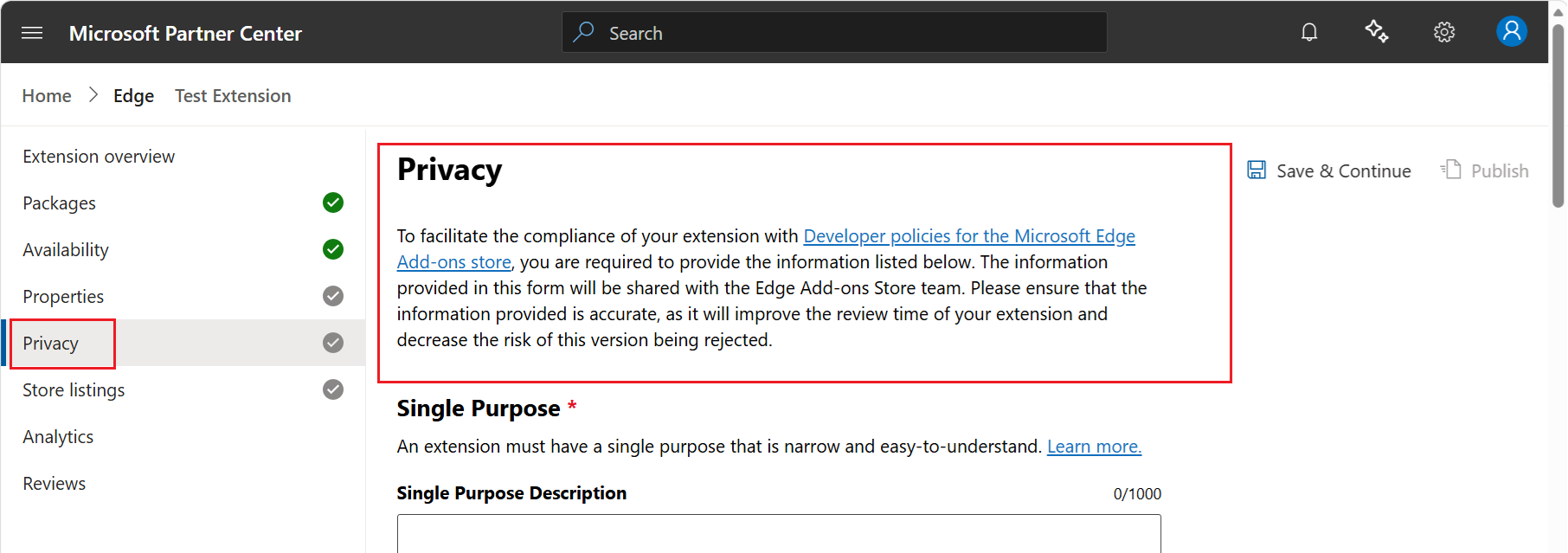Open the settings gear
The image size is (1568, 553).
tap(1444, 32)
